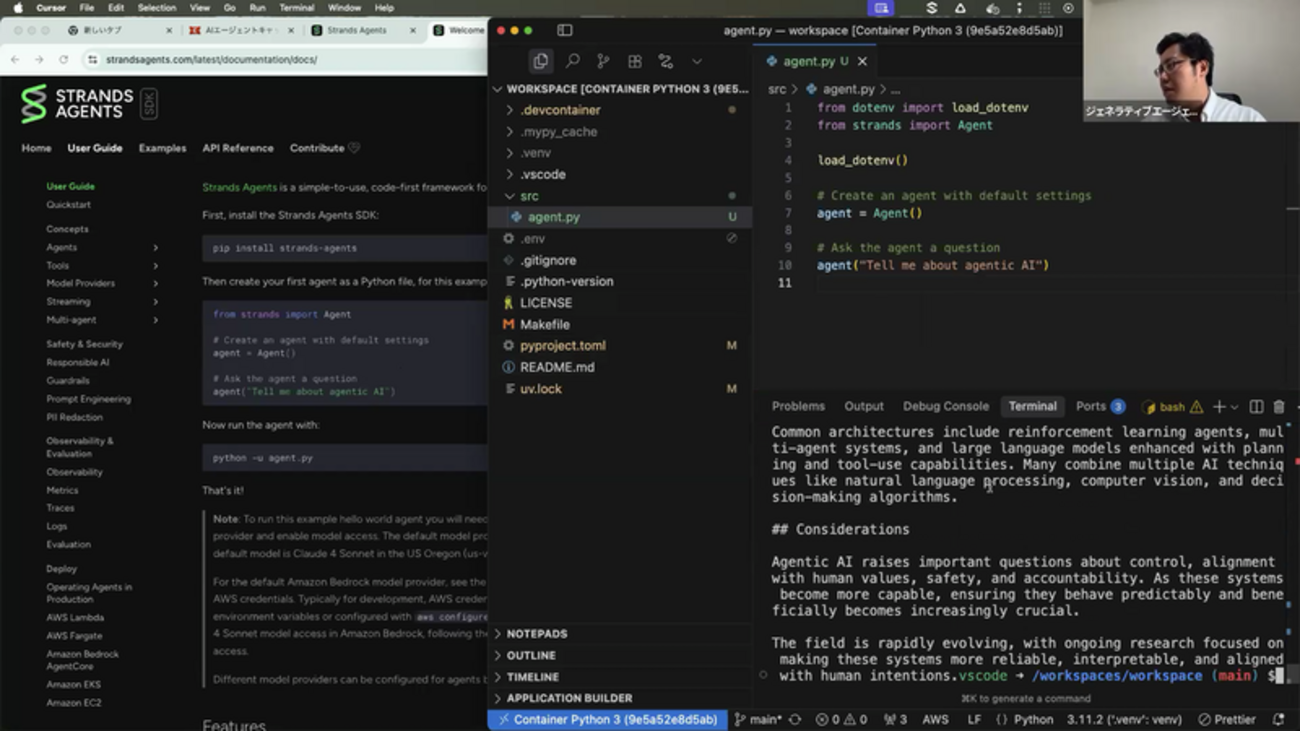The width and height of the screenshot is (1300, 731).
Task: Collapse the WORKSPACE root folder section
Action: click(619, 89)
